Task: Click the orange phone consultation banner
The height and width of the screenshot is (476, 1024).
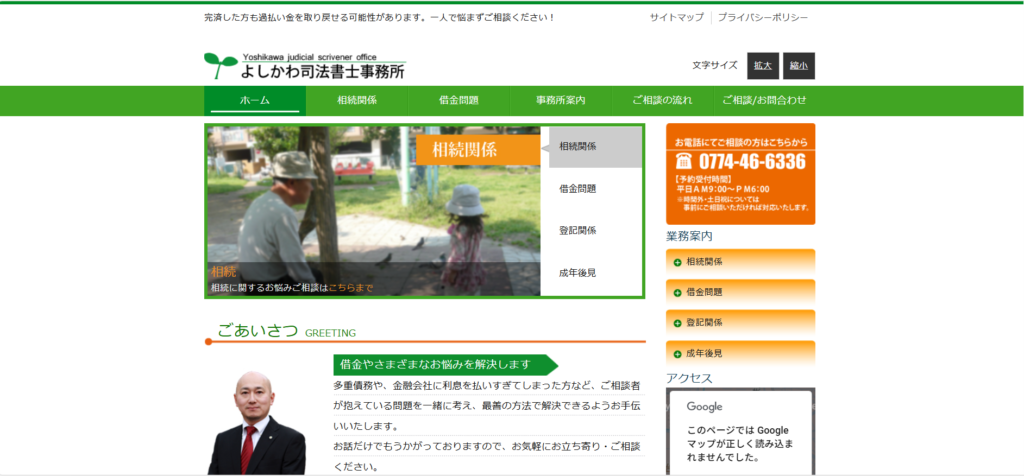Action: tap(740, 174)
